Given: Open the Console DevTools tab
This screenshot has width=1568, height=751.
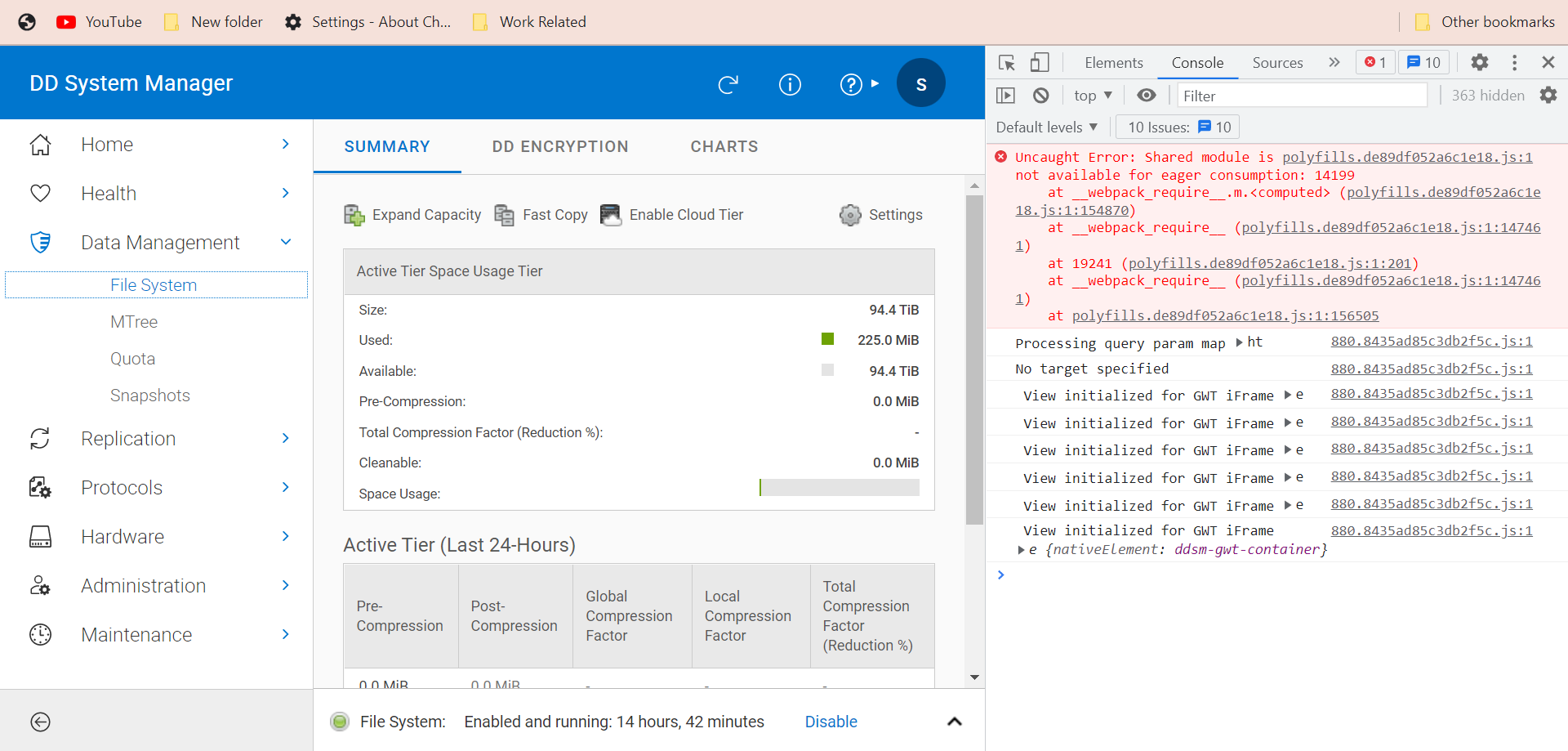Looking at the screenshot, I should tap(1197, 63).
